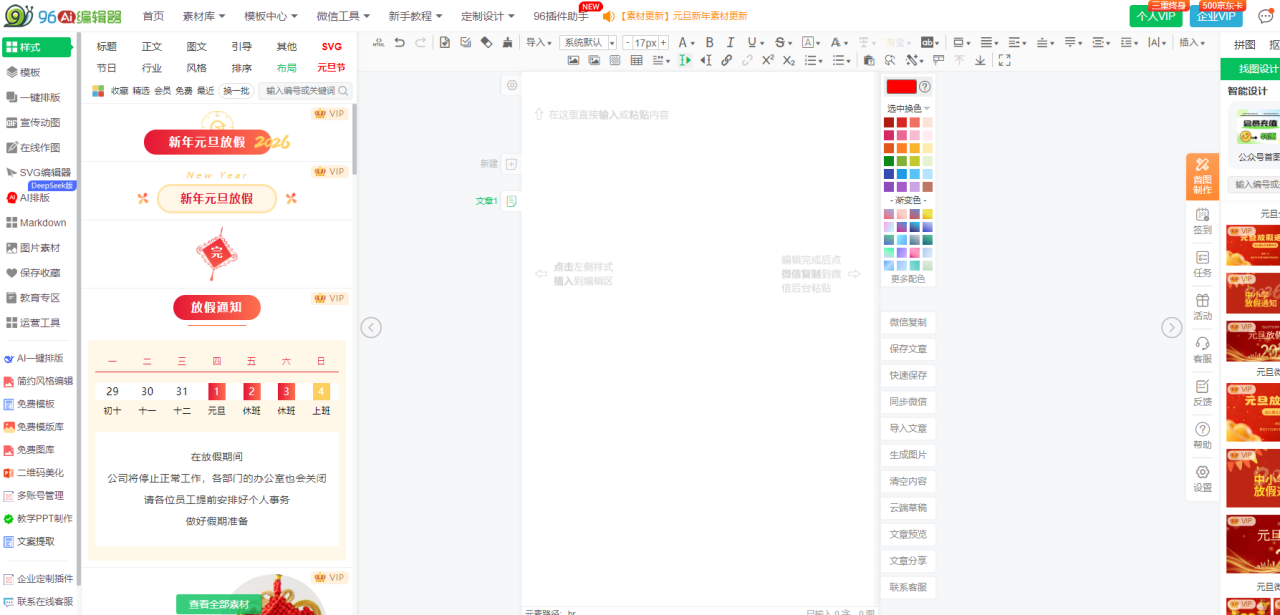
Task: Toggle the 收藏 favorites filter
Action: tap(119, 91)
